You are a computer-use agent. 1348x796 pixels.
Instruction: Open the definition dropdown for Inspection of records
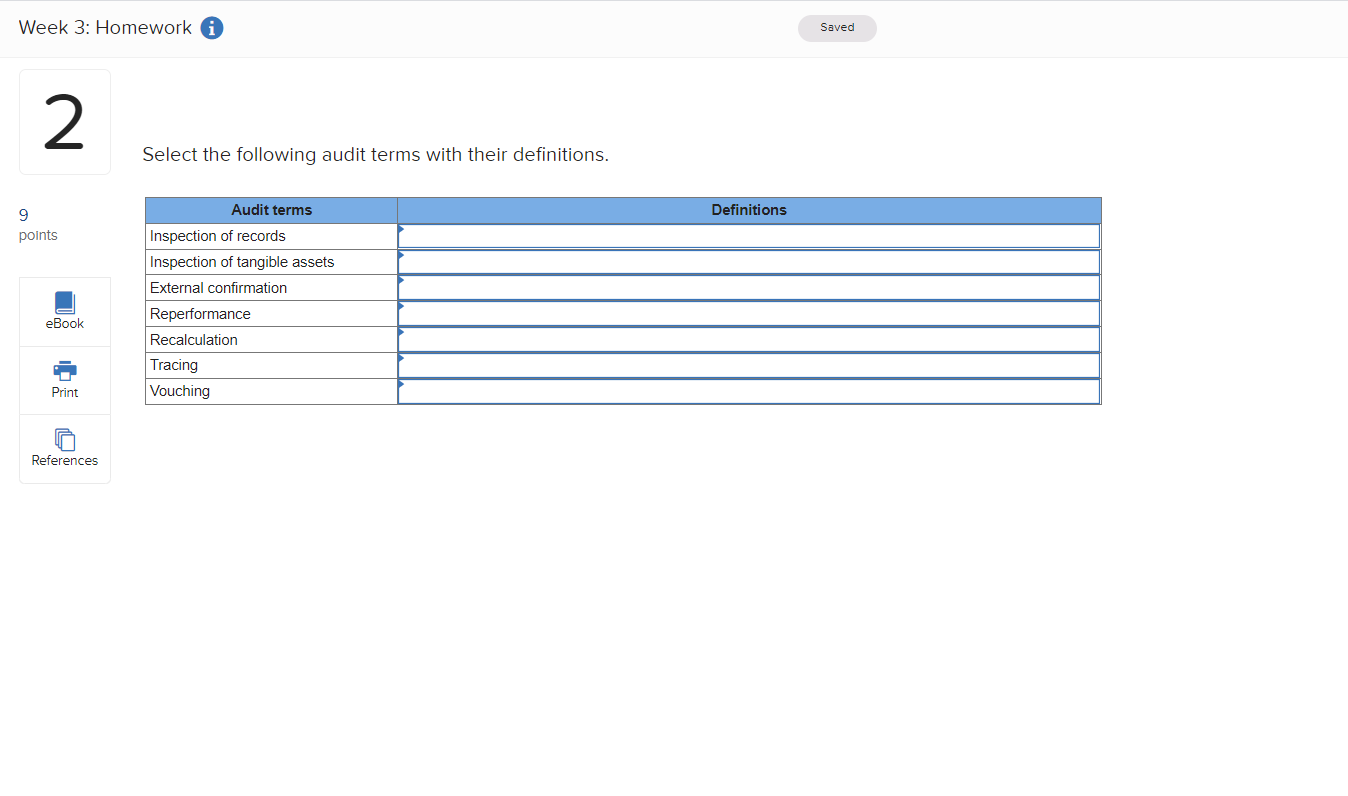(x=748, y=235)
